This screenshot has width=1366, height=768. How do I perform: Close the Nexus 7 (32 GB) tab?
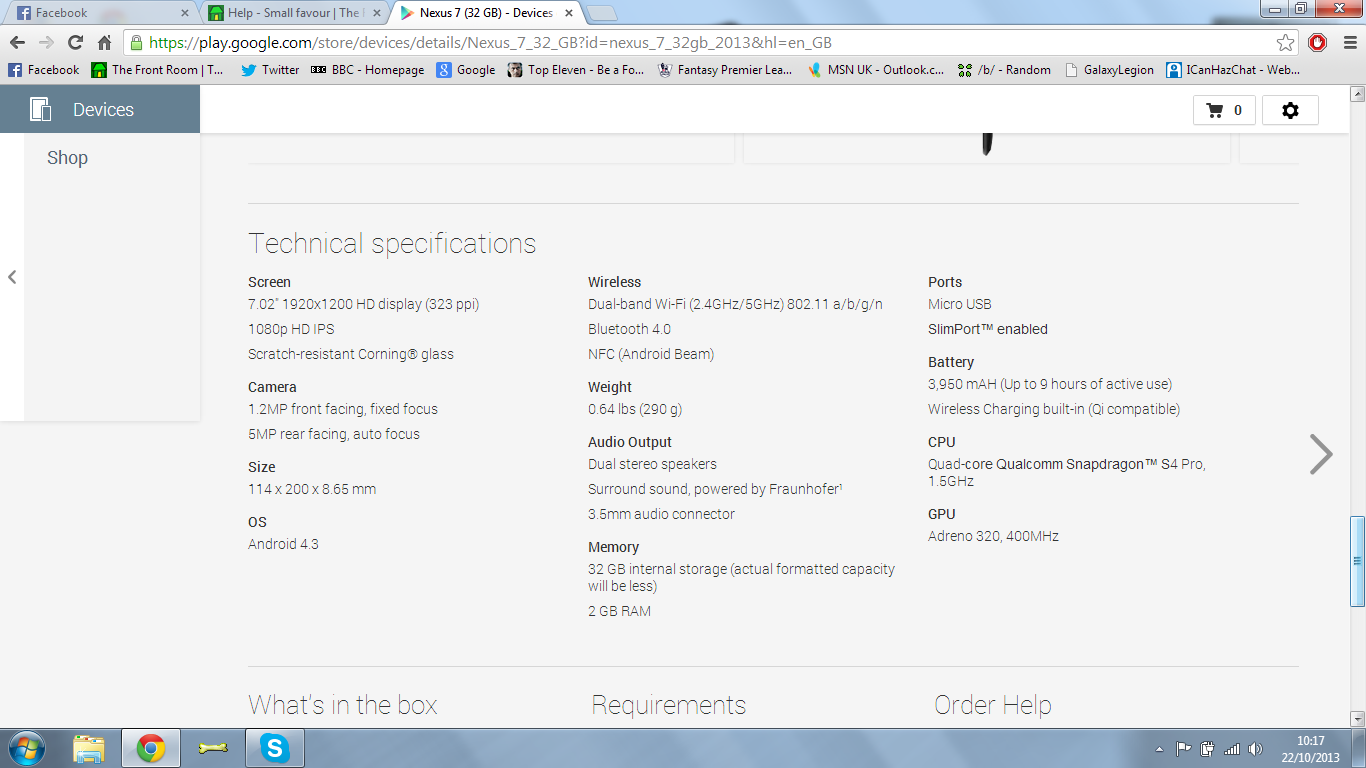pos(568,13)
